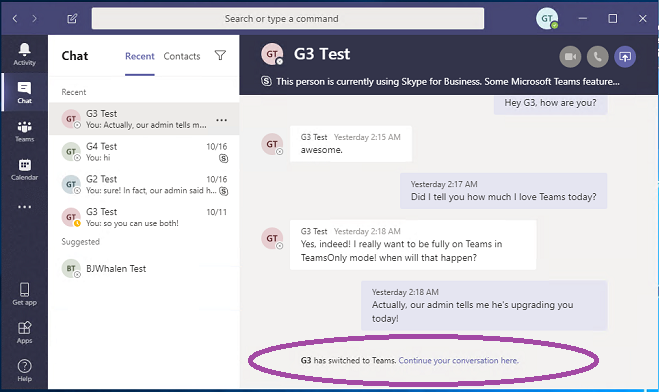This screenshot has height=392, width=660.
Task: Click Get app mobile icon
Action: point(24,294)
